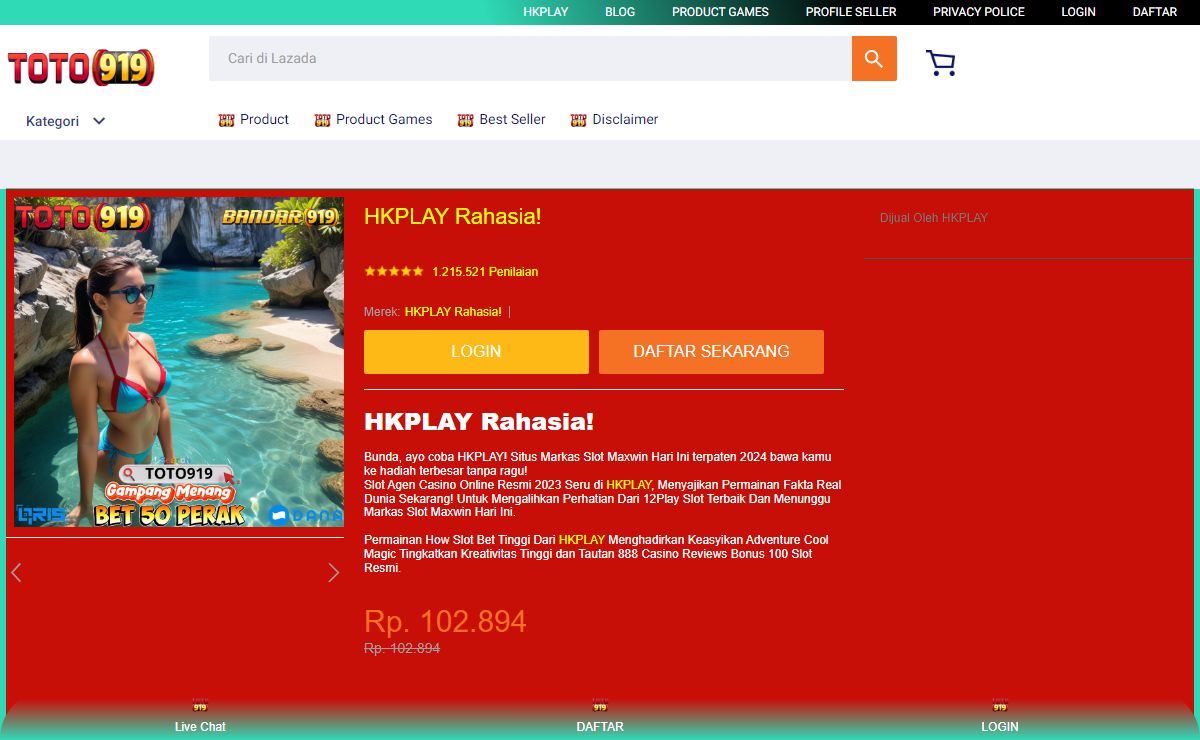Click the icon beside Disclaimer link
Screen dimensions: 1200x740
[x=578, y=120]
